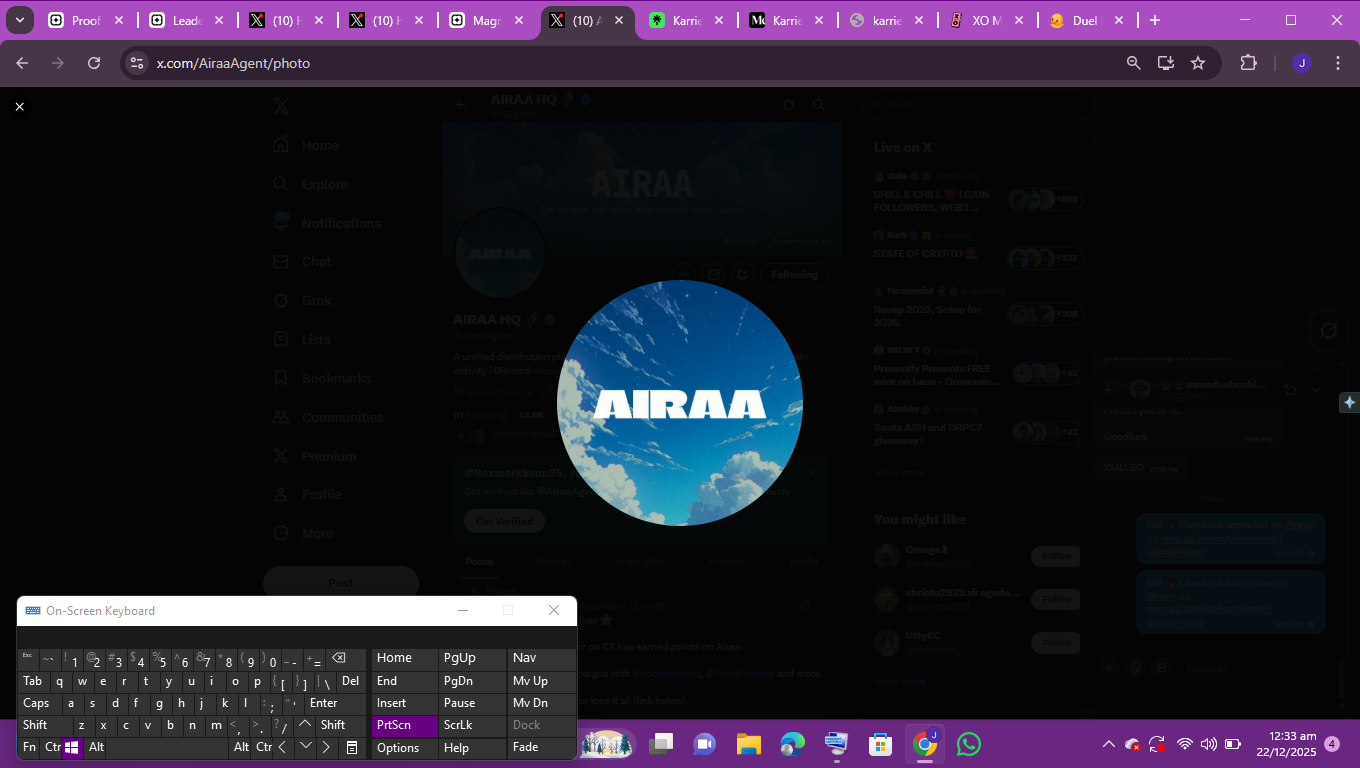The height and width of the screenshot is (768, 1360).
Task: Reload the current page
Action: click(94, 63)
